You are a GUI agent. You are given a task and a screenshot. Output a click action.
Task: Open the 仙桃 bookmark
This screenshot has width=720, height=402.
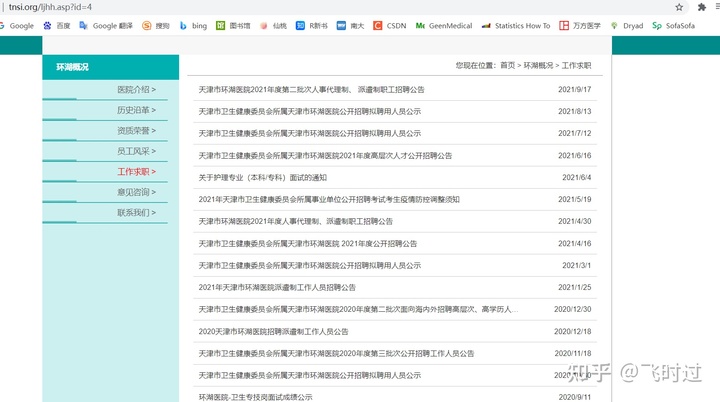tap(273, 26)
